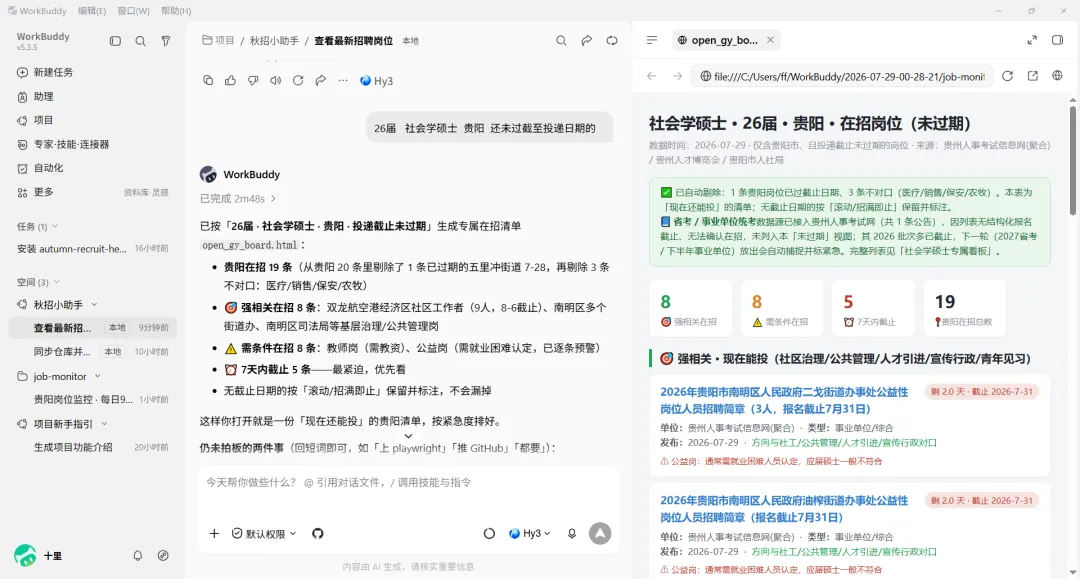This screenshot has height=579, width=1080.
Task: Collapse the 项目新手指引 space
Action: pos(105,424)
